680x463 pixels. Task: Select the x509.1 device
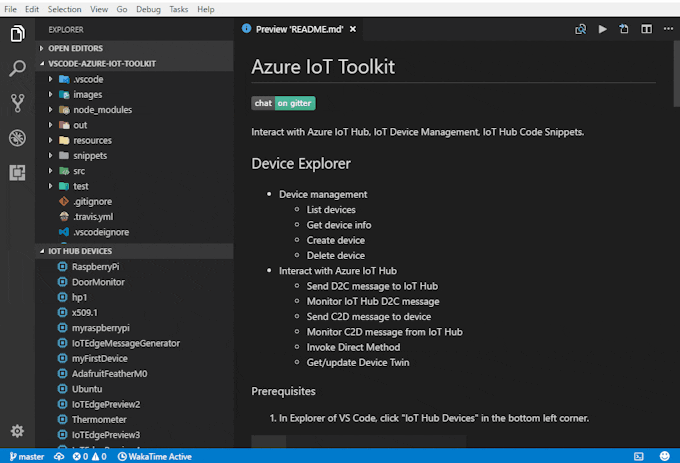pyautogui.click(x=134, y=312)
